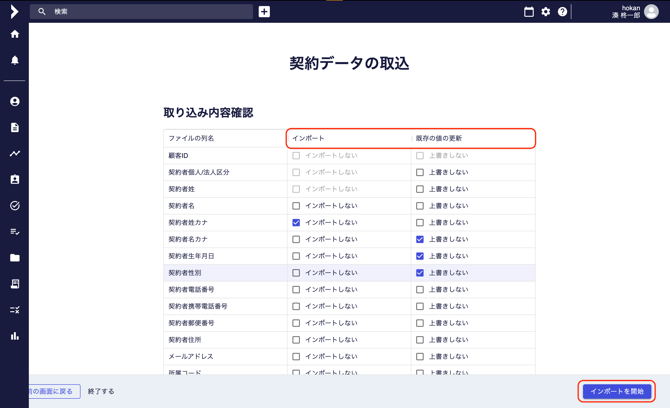Uncheck インポートしない for 契約者姓カナ row
This screenshot has height=408, width=670.
point(296,223)
